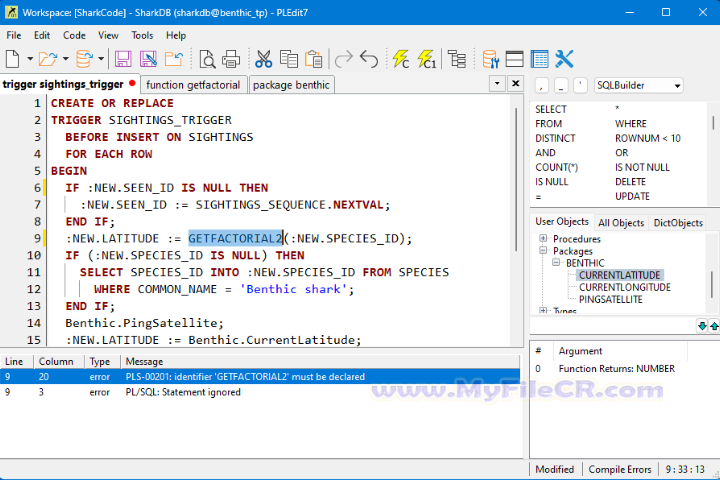Insert the SELECT keyword from SQLBuilder
The image size is (720, 480).
(x=550, y=109)
